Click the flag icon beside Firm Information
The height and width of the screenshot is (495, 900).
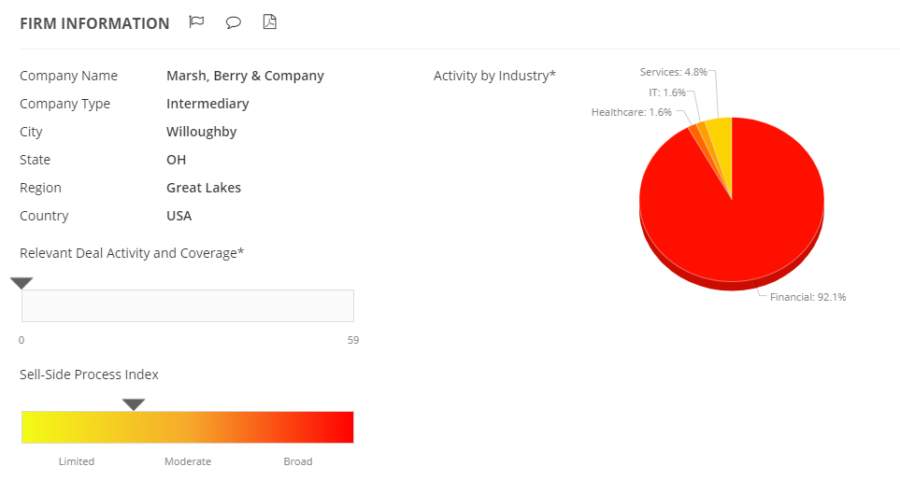click(x=196, y=22)
